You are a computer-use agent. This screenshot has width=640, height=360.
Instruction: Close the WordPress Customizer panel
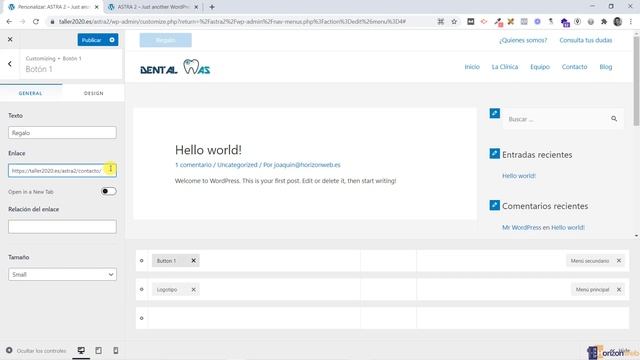point(10,40)
